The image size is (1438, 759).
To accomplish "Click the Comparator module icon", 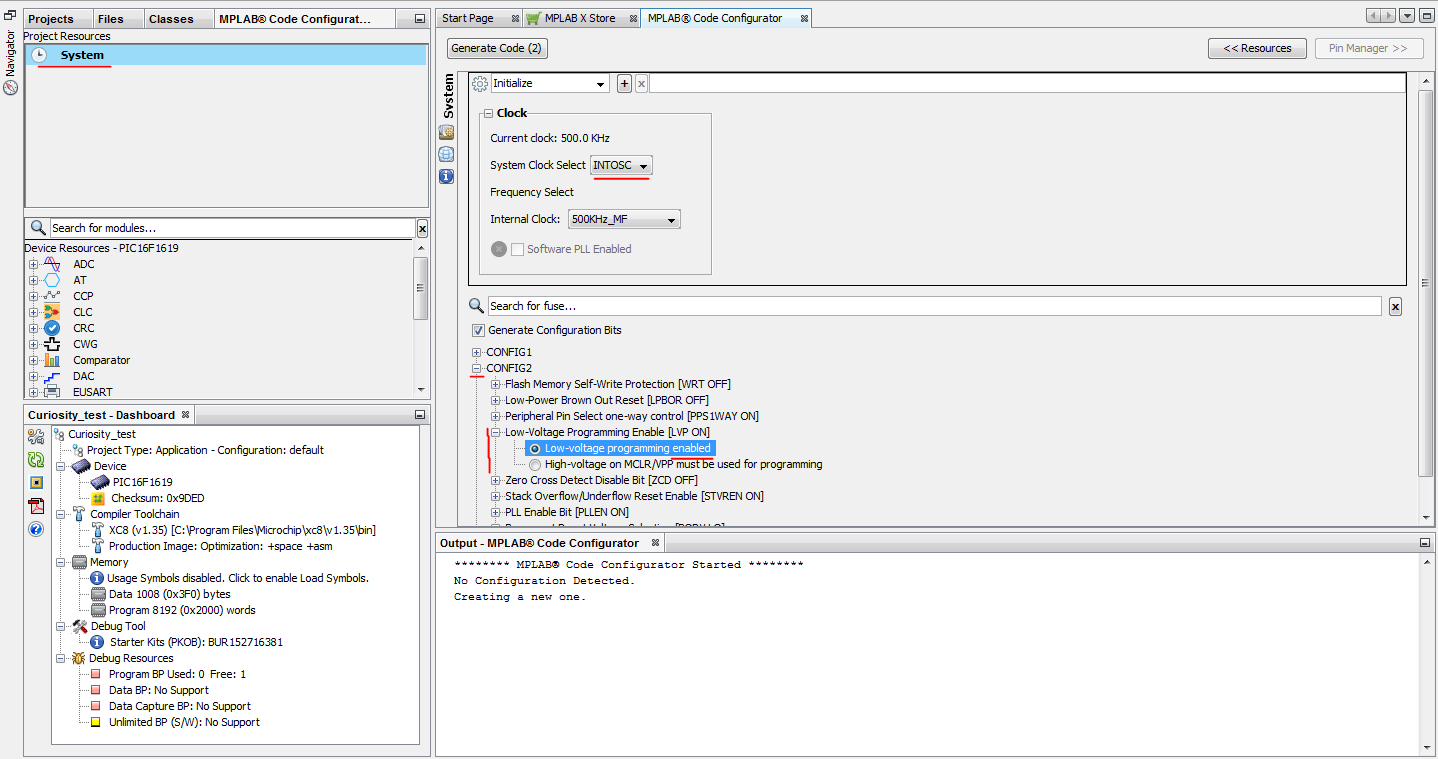I will 52,360.
